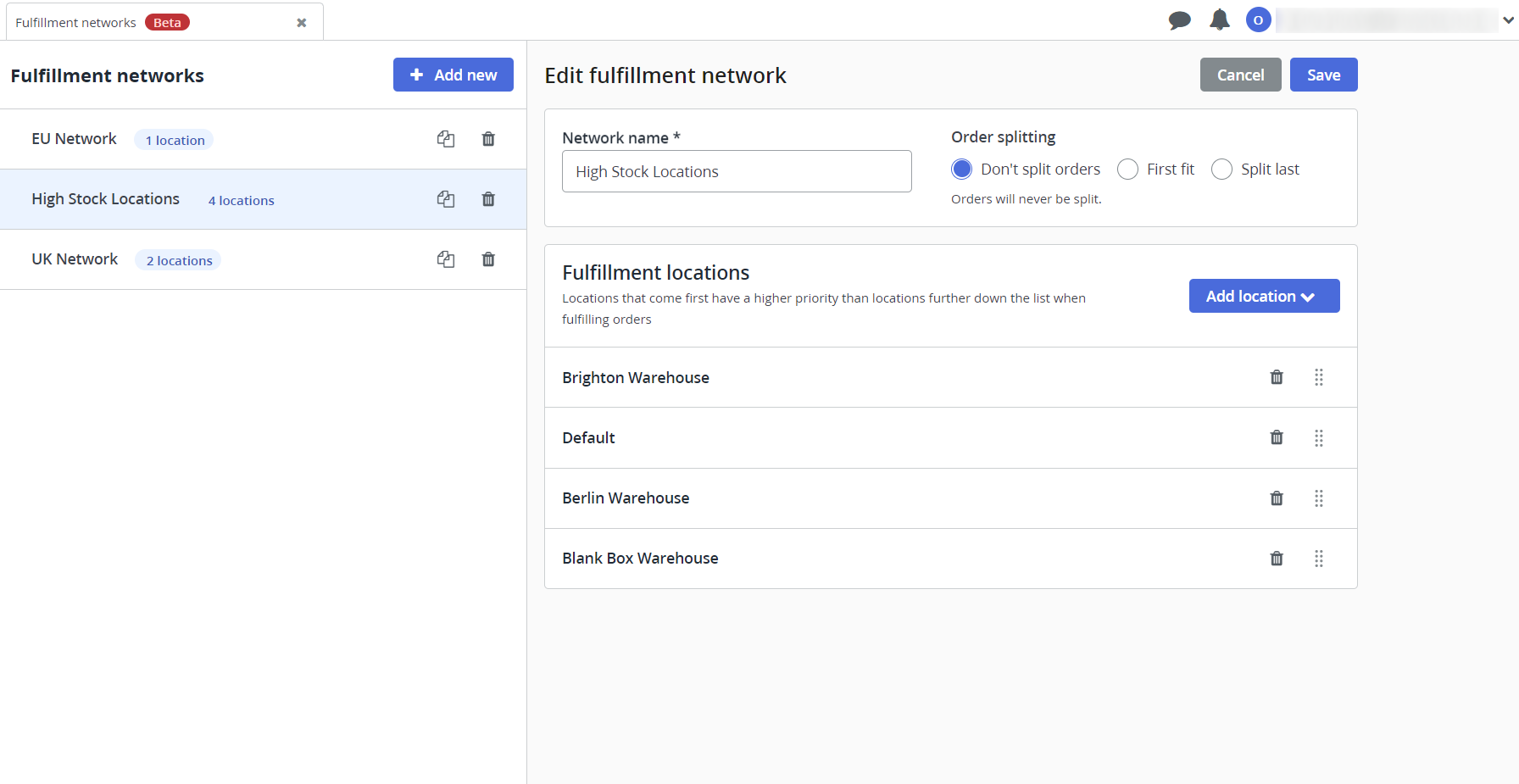Remove Berlin Warehouse from the list
This screenshot has width=1519, height=784.
1277,498
